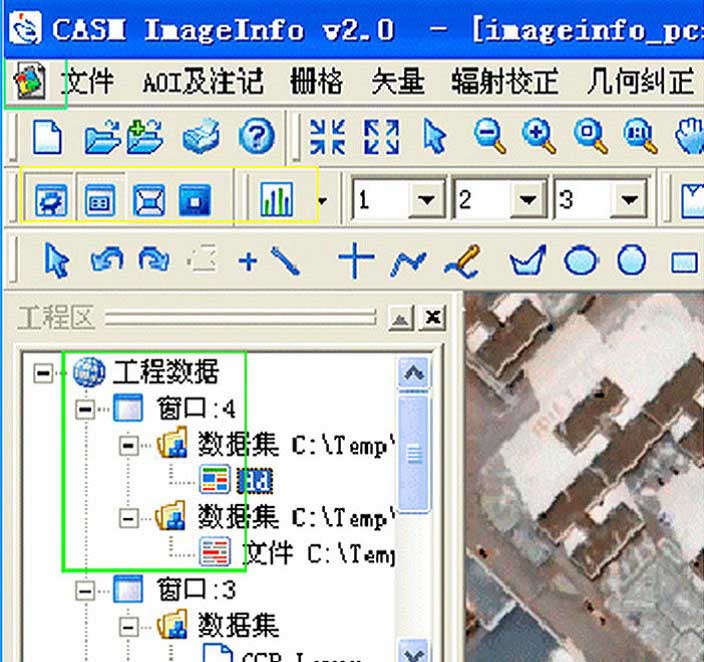Click the tree scrollbar up arrow

point(414,372)
